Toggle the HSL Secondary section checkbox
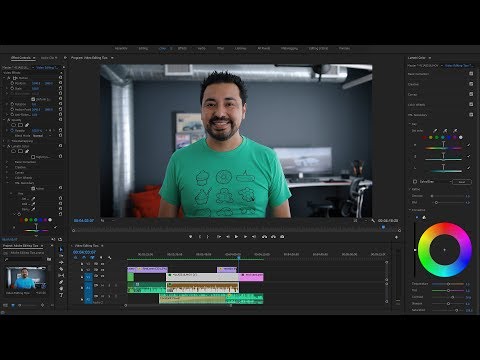This screenshot has height=360, width=480. coord(471,115)
